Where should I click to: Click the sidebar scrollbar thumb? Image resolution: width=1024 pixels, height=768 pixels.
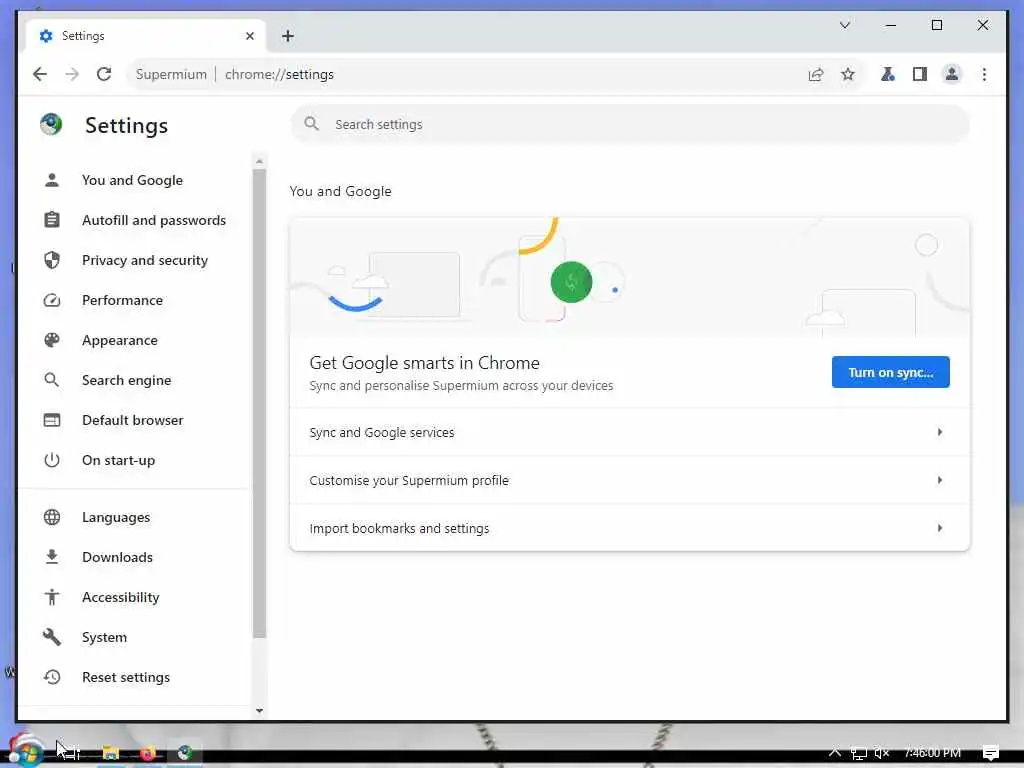[259, 404]
